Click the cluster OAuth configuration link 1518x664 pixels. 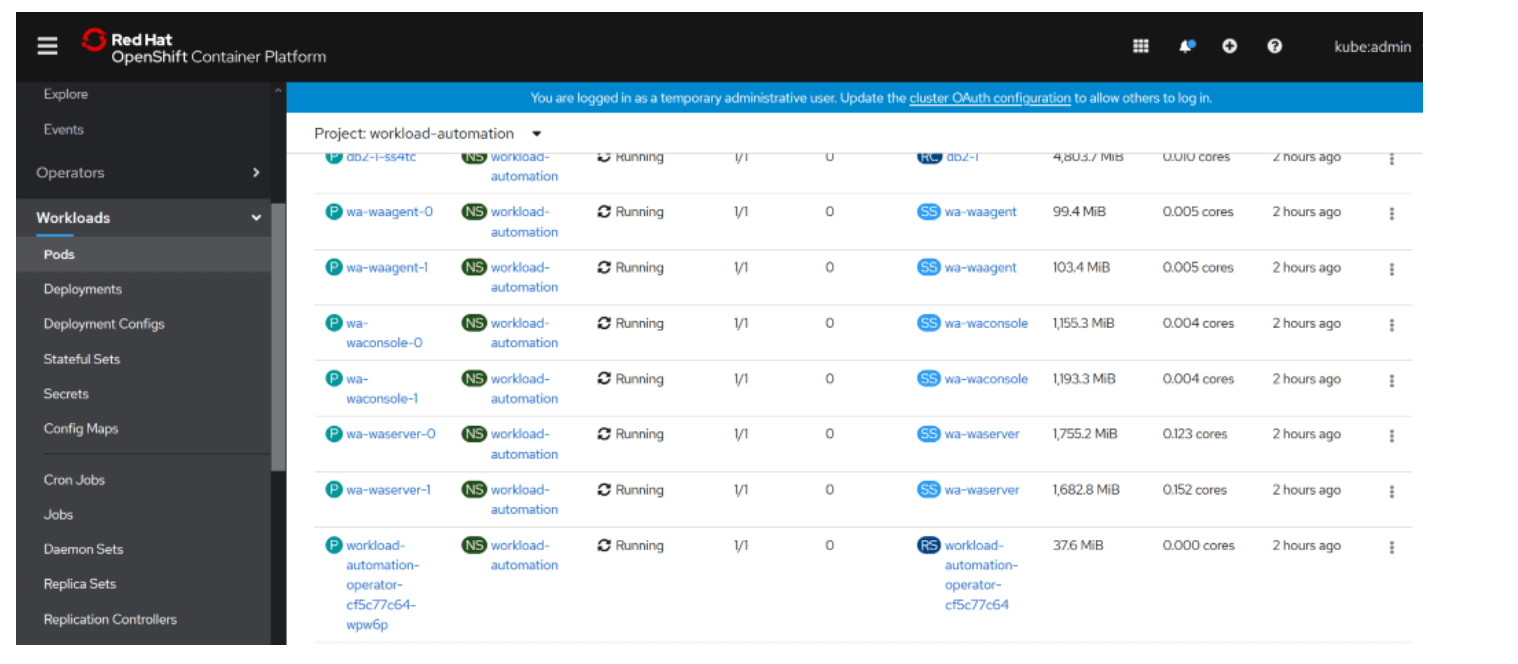(989, 98)
